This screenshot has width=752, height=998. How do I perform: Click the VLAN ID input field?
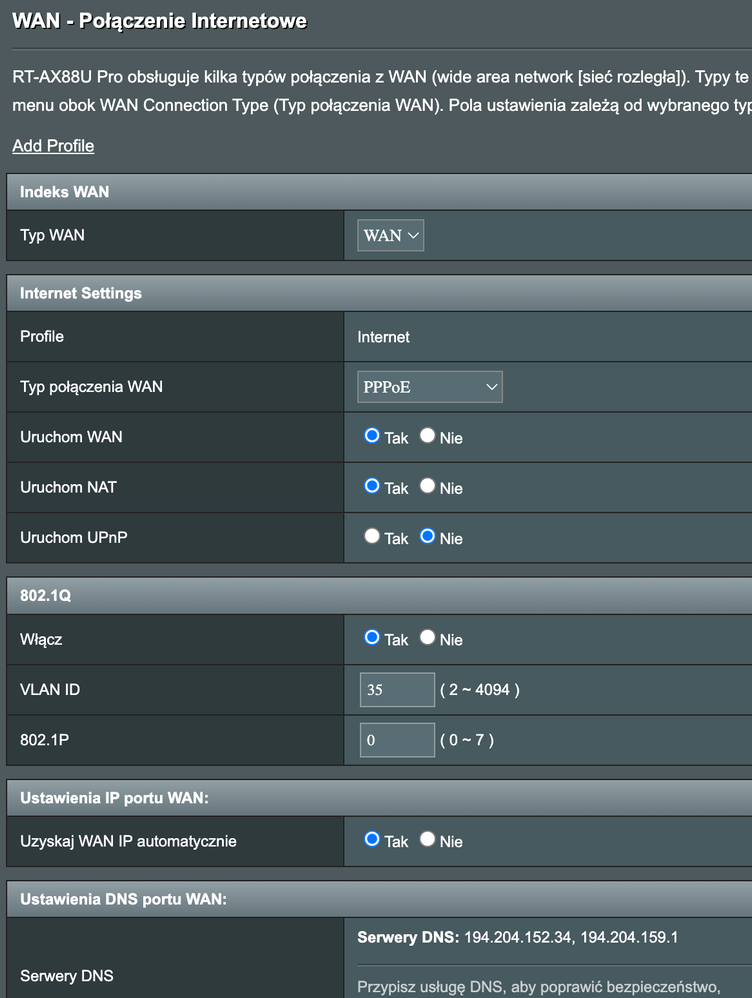click(397, 690)
